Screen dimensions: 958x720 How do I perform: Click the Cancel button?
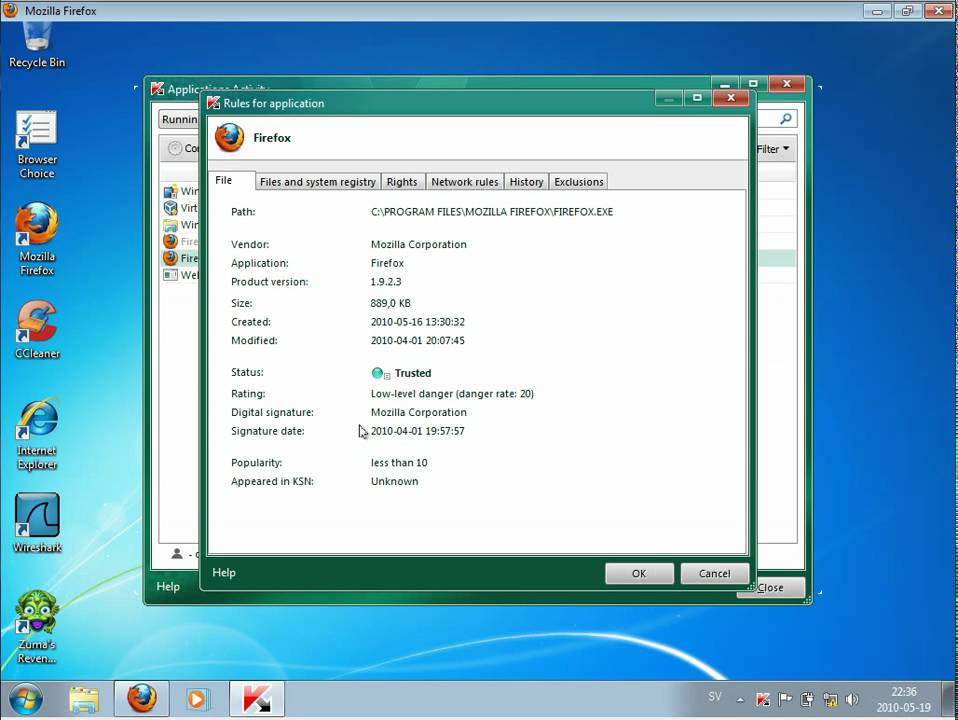click(x=714, y=573)
